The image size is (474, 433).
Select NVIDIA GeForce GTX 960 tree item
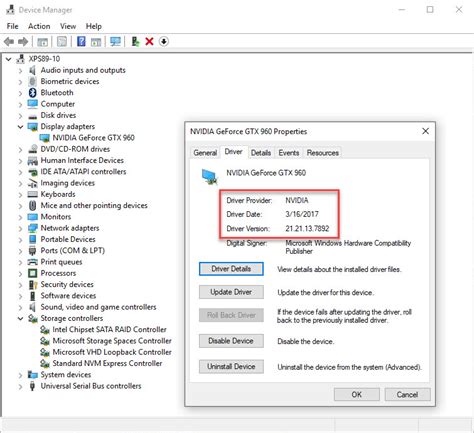coord(93,138)
